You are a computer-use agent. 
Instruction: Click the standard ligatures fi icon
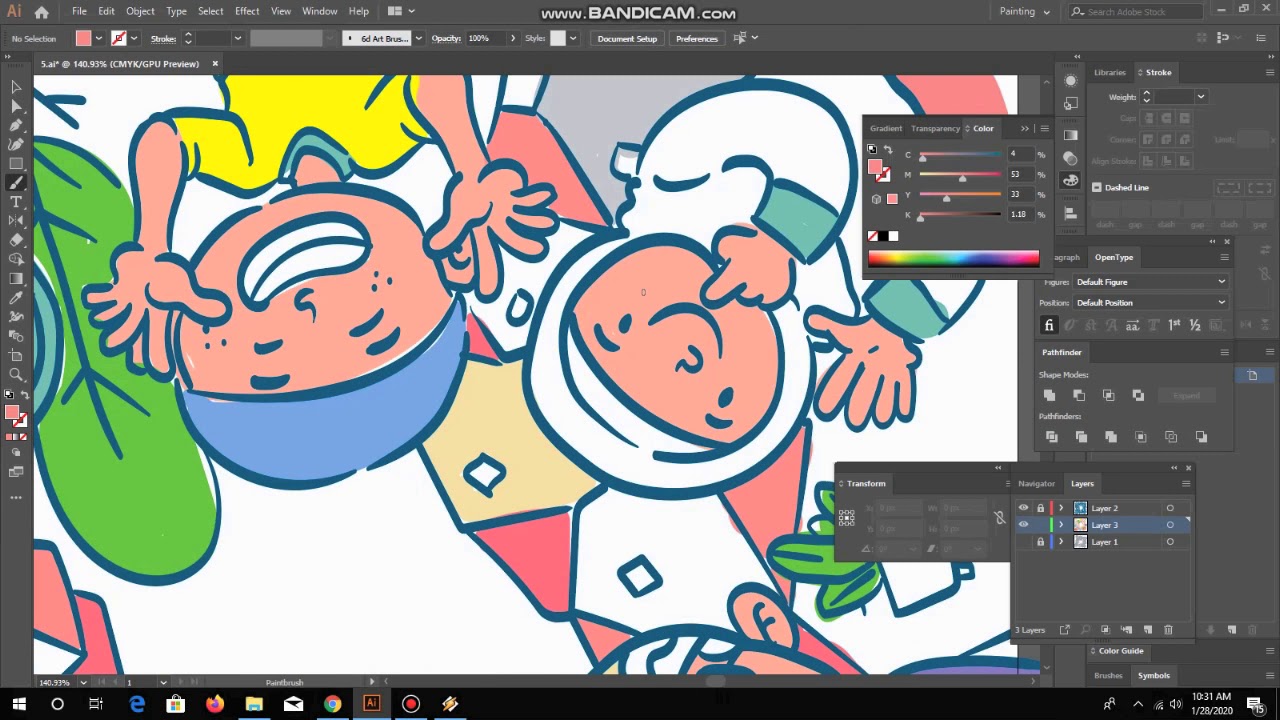pyautogui.click(x=1049, y=325)
